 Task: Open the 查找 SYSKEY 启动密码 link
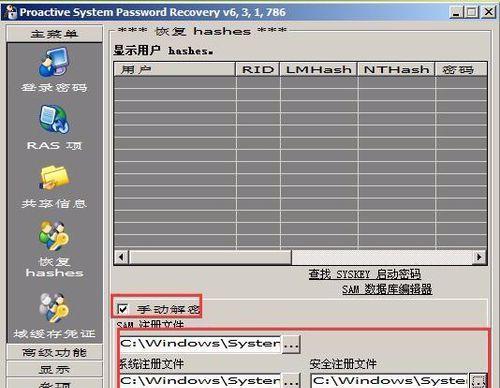click(x=364, y=274)
